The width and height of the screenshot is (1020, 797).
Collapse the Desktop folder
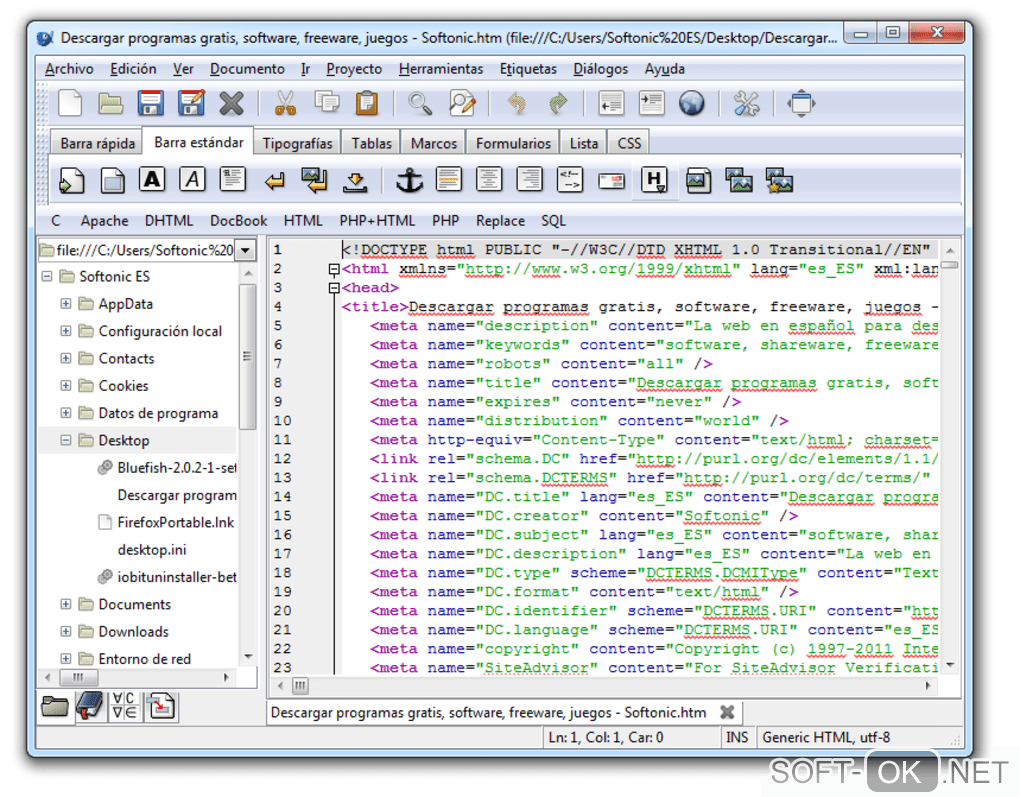pyautogui.click(x=66, y=440)
